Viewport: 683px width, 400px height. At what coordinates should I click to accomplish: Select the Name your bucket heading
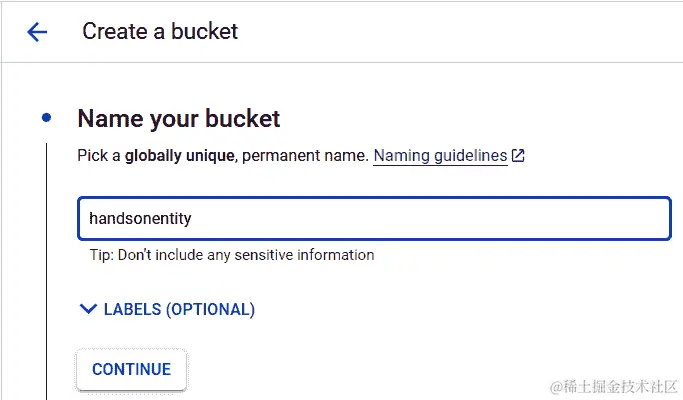(x=179, y=119)
